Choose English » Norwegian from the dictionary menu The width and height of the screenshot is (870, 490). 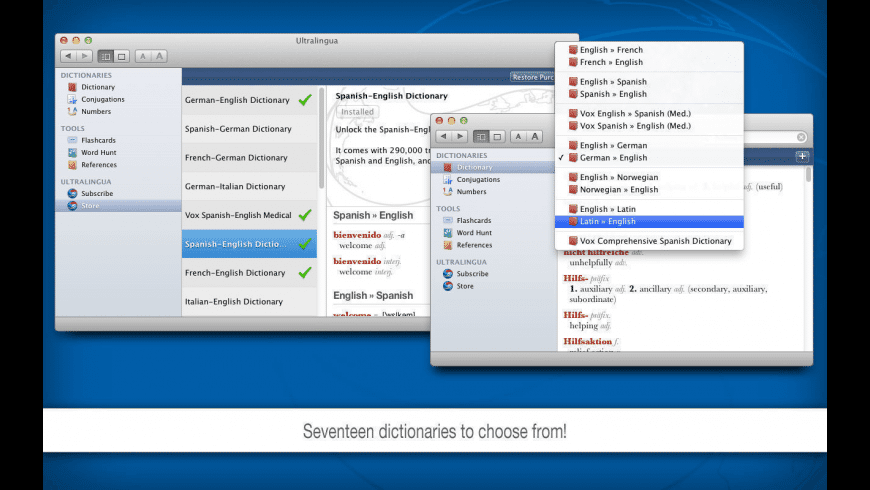[649, 177]
